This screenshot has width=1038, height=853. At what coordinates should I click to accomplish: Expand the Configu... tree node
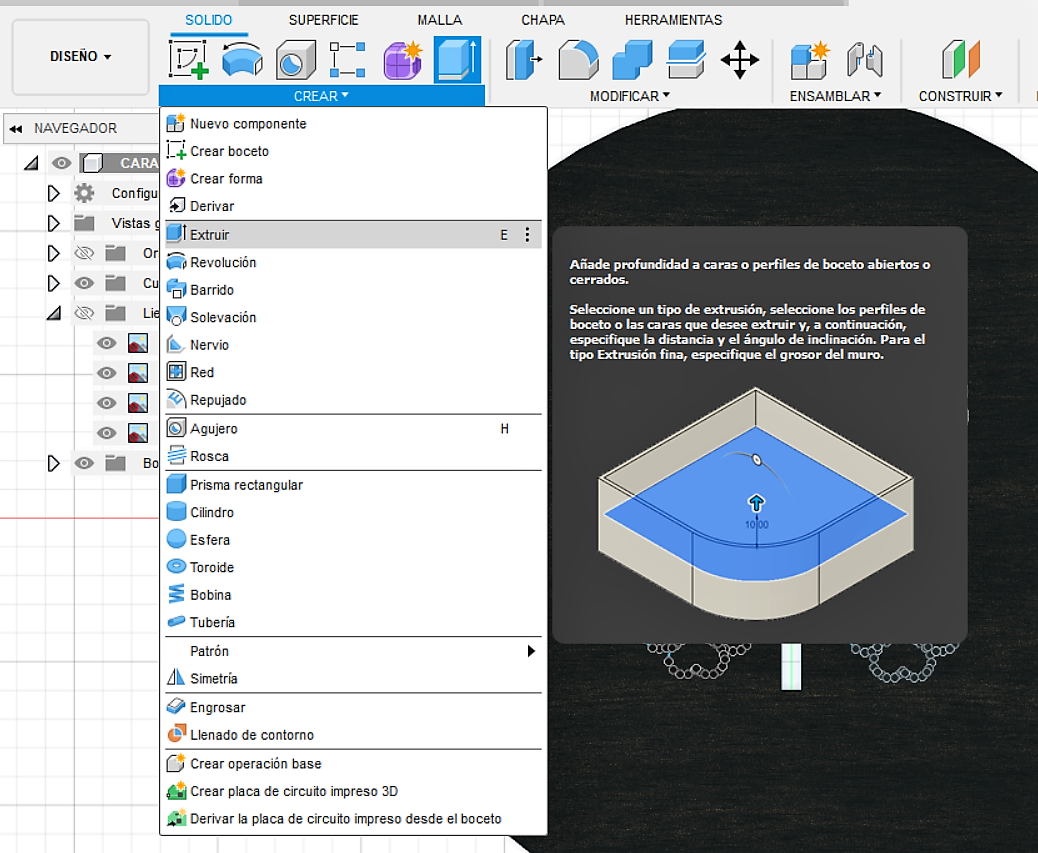point(54,193)
